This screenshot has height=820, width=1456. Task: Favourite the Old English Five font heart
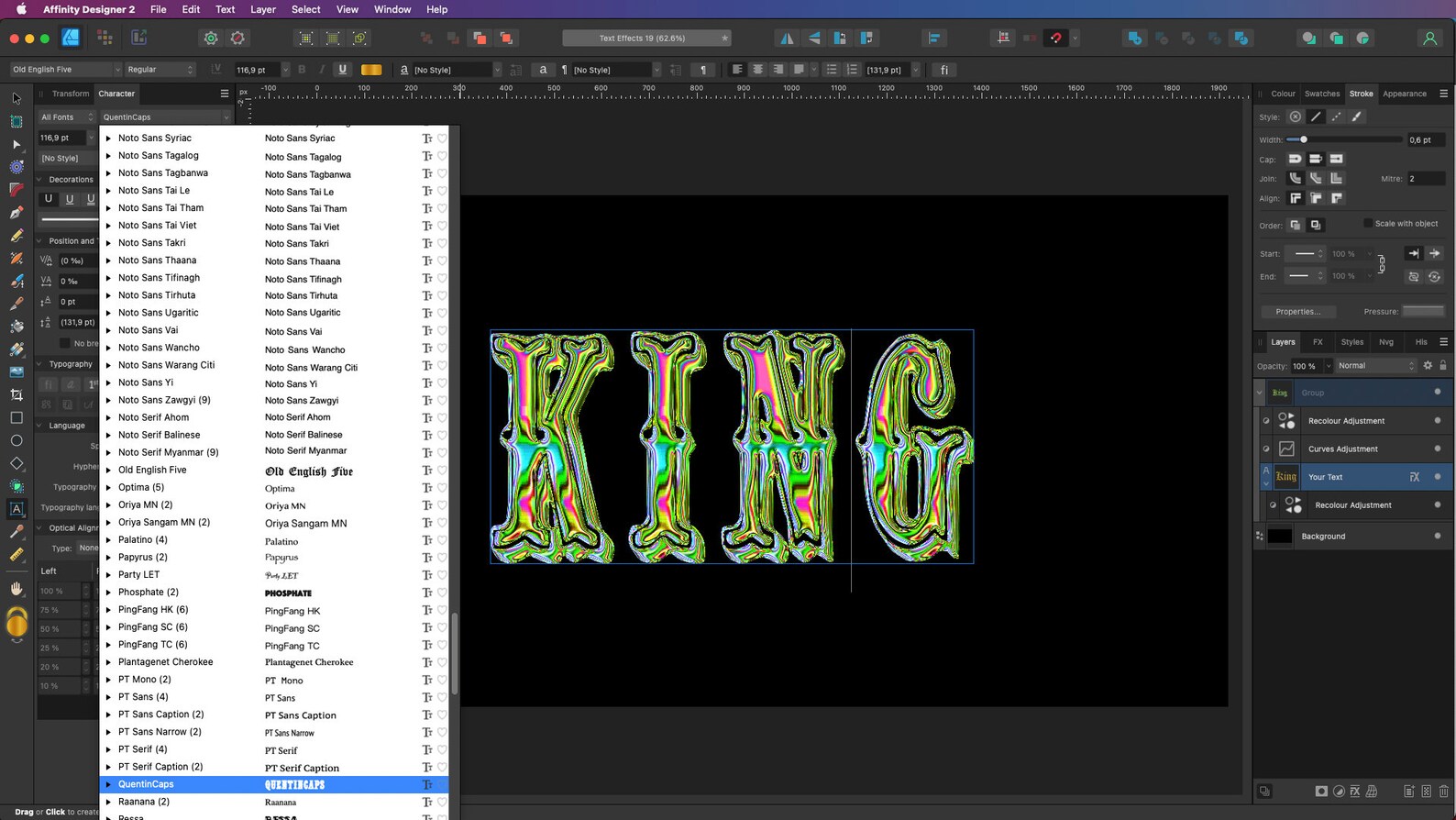pos(441,471)
